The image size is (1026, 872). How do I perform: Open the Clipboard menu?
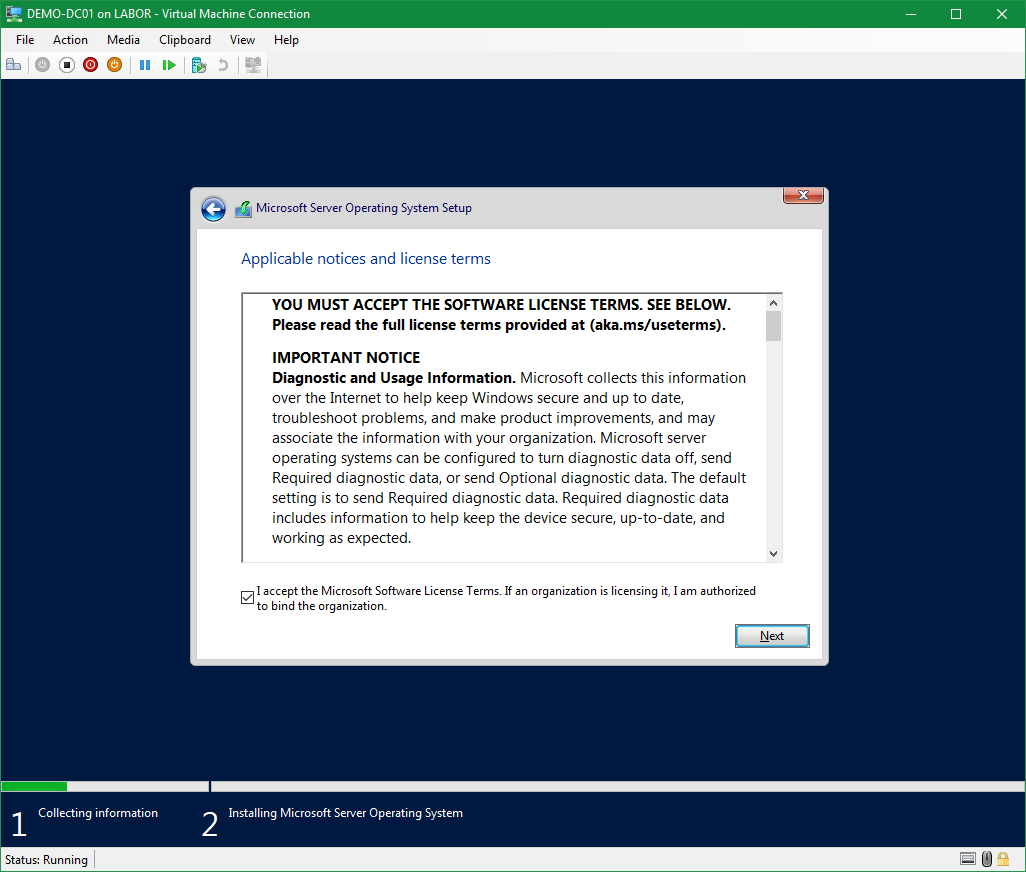185,40
